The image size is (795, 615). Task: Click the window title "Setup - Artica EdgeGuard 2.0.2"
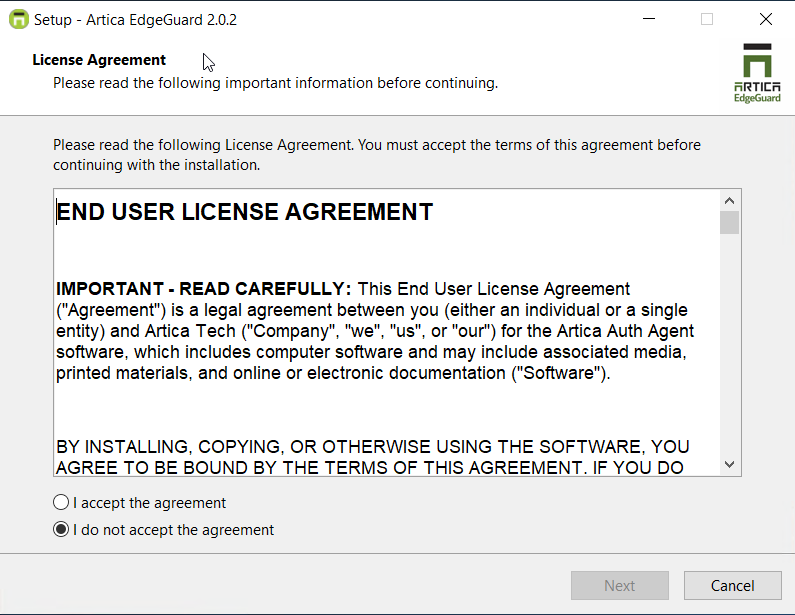tap(135, 20)
